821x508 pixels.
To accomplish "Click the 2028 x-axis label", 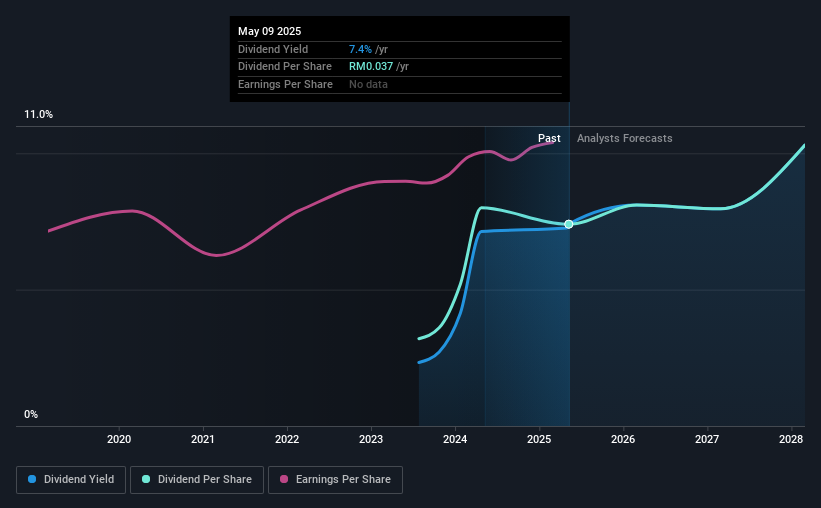I will pyautogui.click(x=791, y=439).
